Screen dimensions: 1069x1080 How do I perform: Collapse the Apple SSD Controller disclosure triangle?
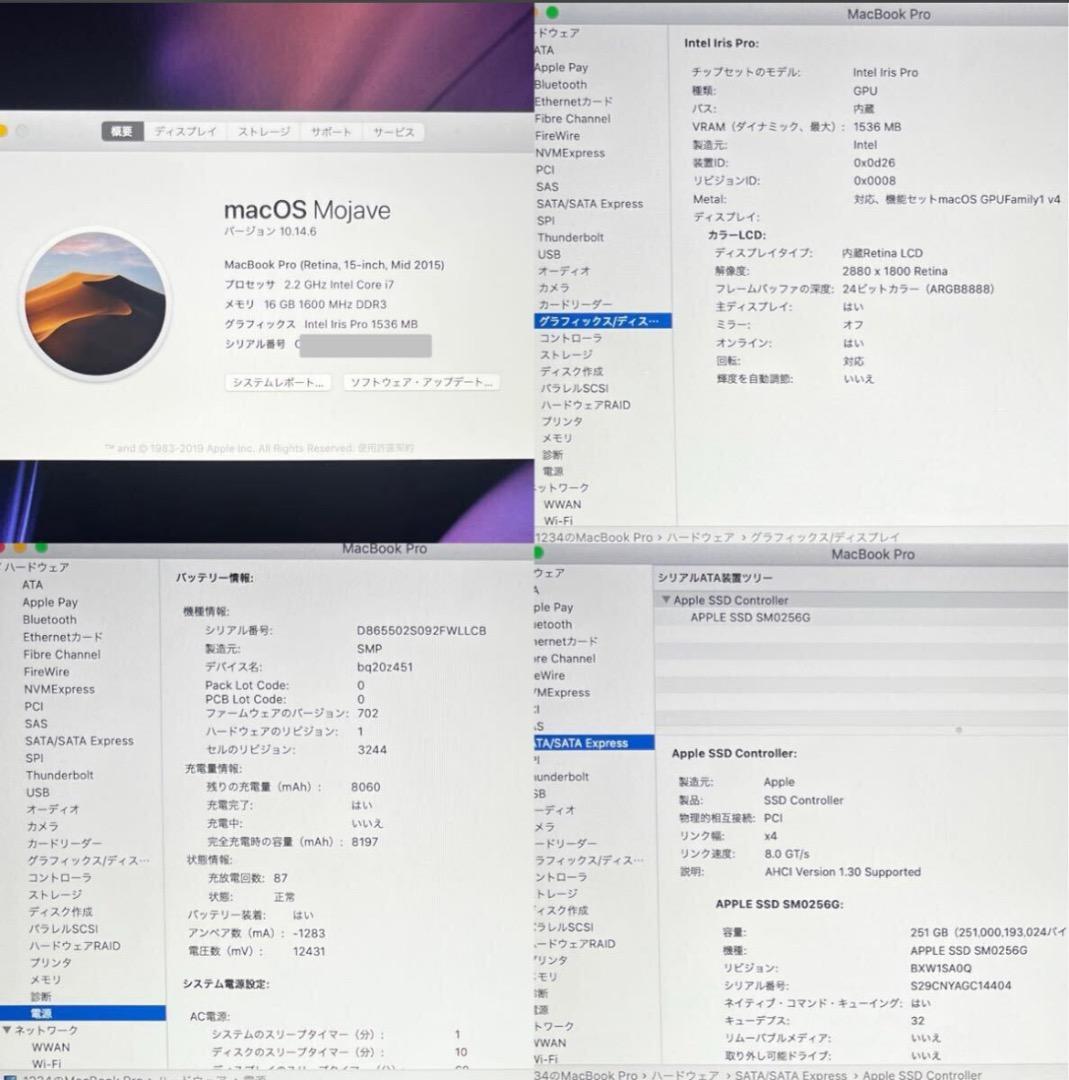click(666, 600)
